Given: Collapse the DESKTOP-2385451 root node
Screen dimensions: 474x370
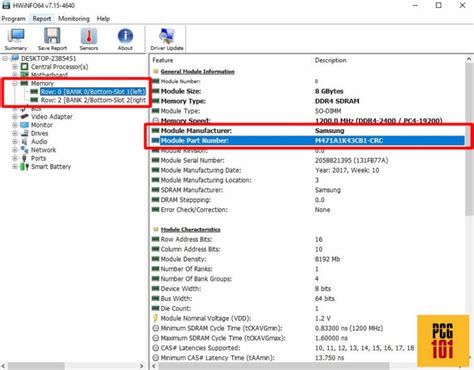Looking at the screenshot, I should pos(5,58).
